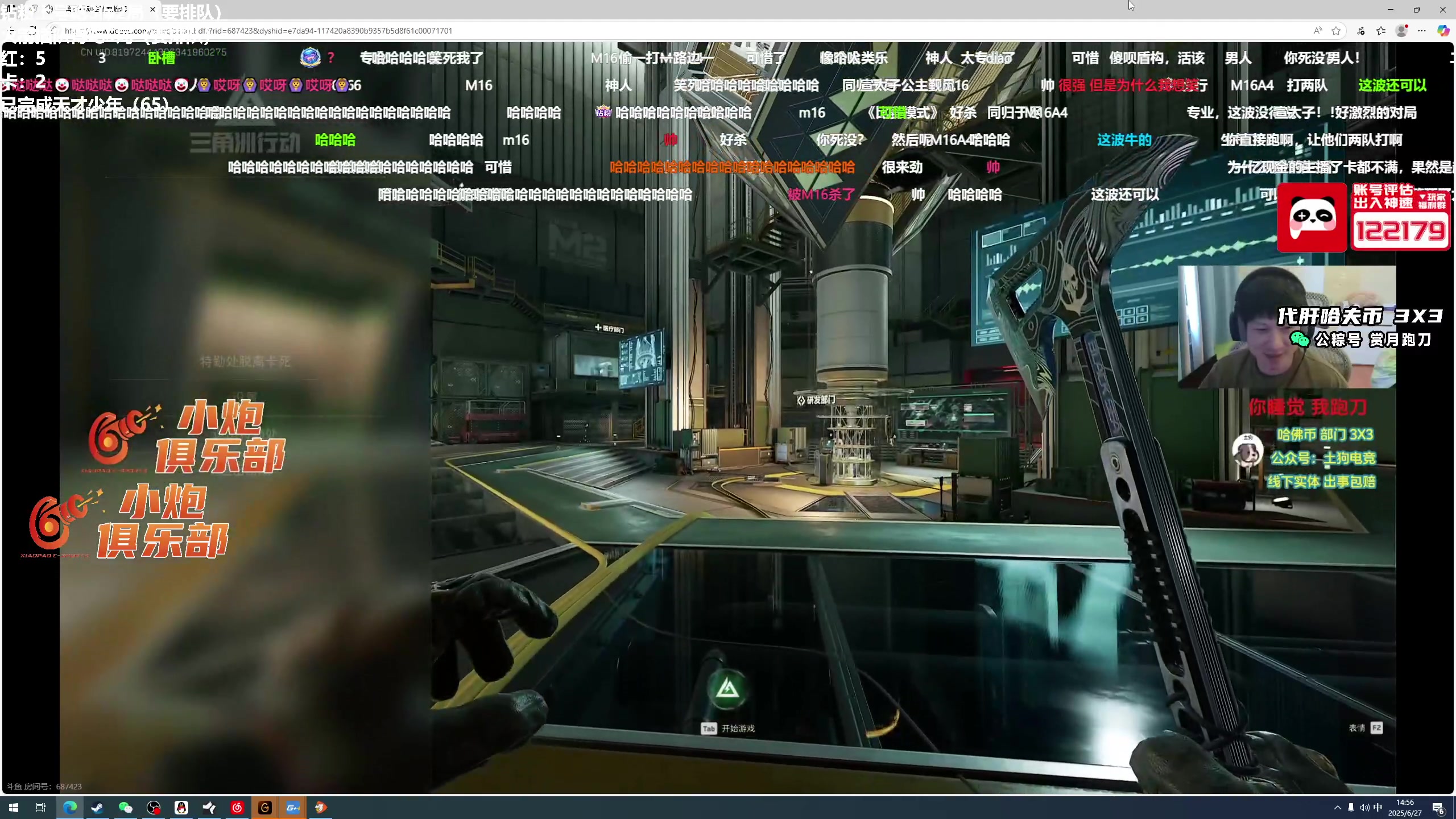The width and height of the screenshot is (1456, 819).
Task: Open the white bird app in taskbar
Action: [x=209, y=808]
